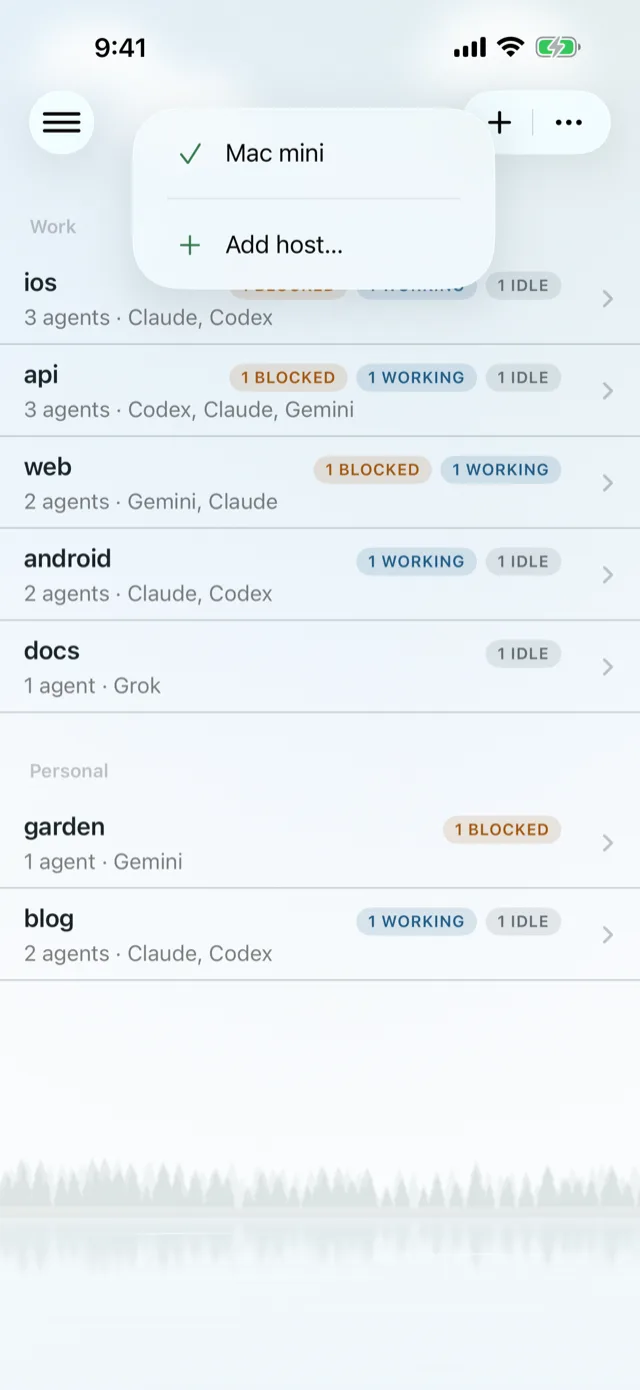Tap the 1 IDLE badge on docs

[524, 653]
